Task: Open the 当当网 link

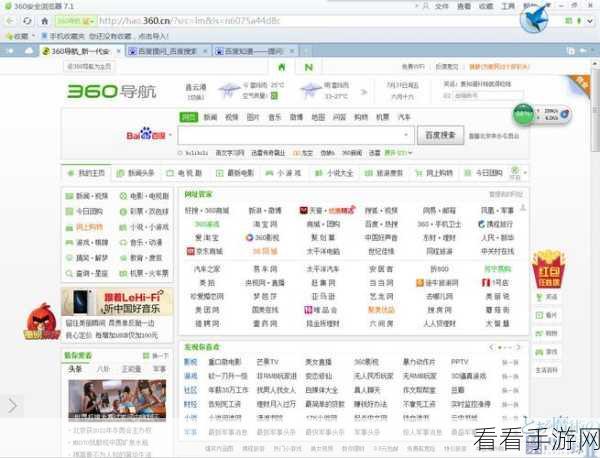Action: pyautogui.click(x=381, y=283)
